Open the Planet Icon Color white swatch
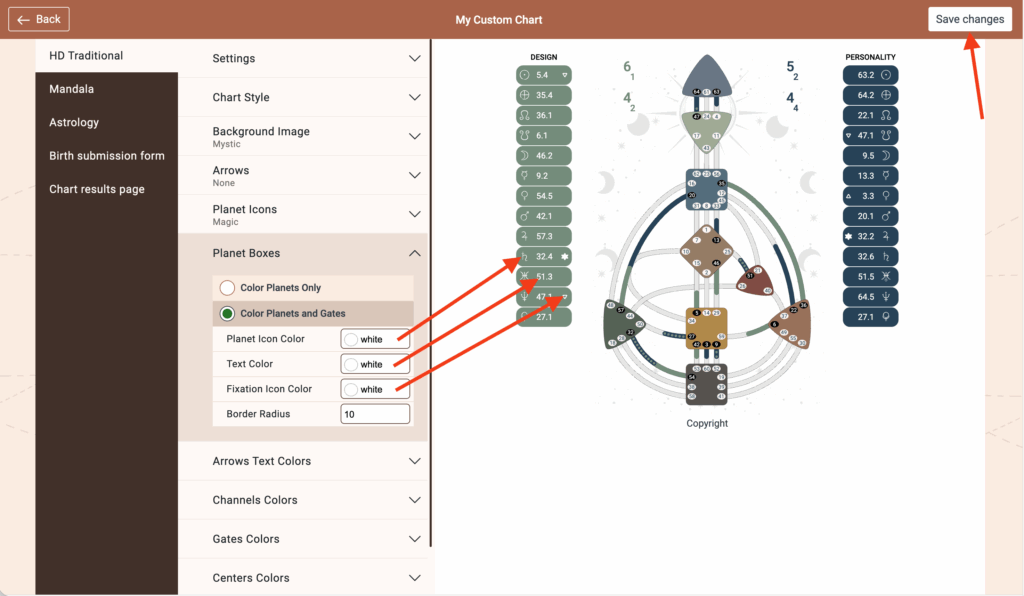Screen dimensions: 1024x596 pos(352,339)
